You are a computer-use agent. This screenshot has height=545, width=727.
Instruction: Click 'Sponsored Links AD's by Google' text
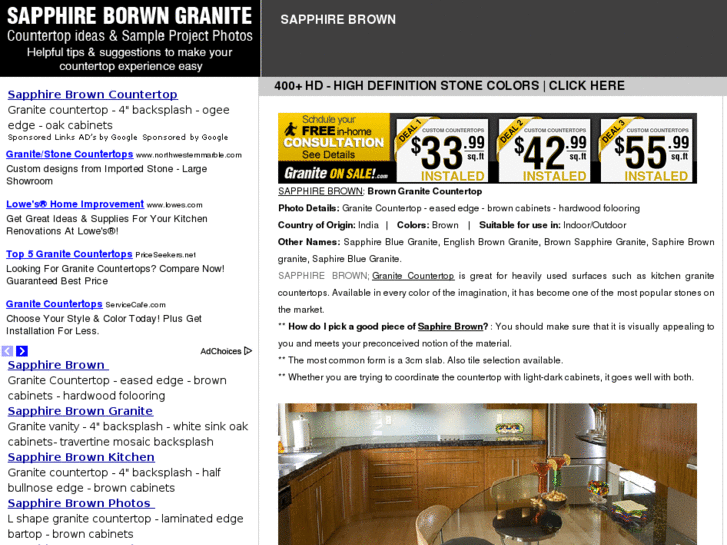[x=72, y=137]
